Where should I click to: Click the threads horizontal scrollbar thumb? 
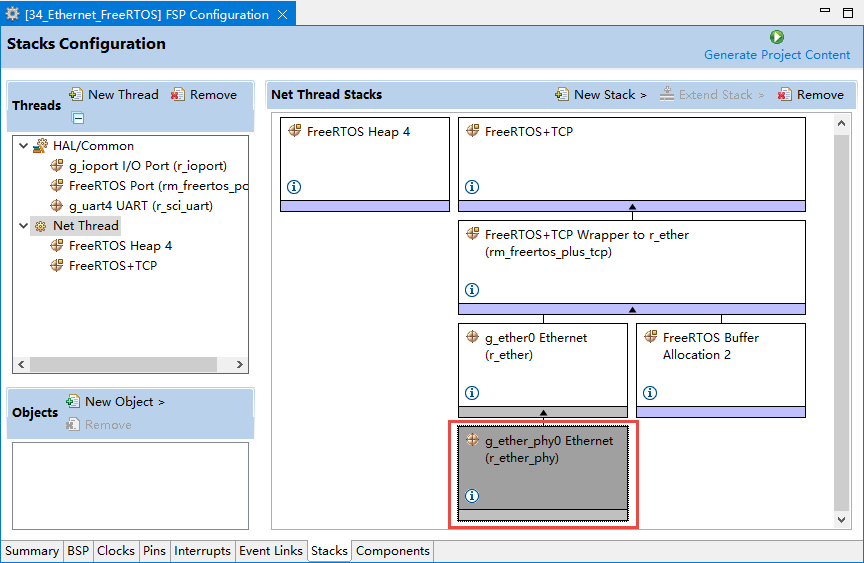click(123, 364)
